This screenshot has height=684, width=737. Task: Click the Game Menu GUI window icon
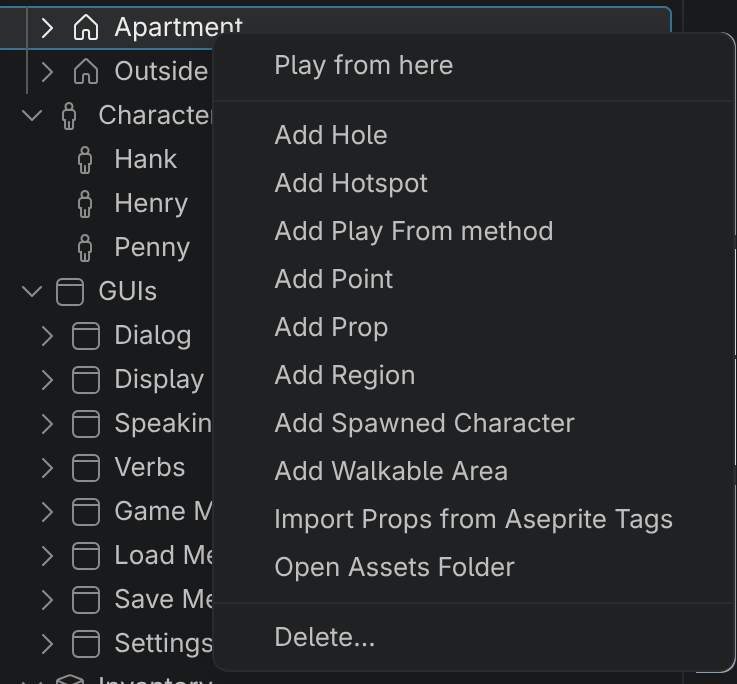point(86,511)
